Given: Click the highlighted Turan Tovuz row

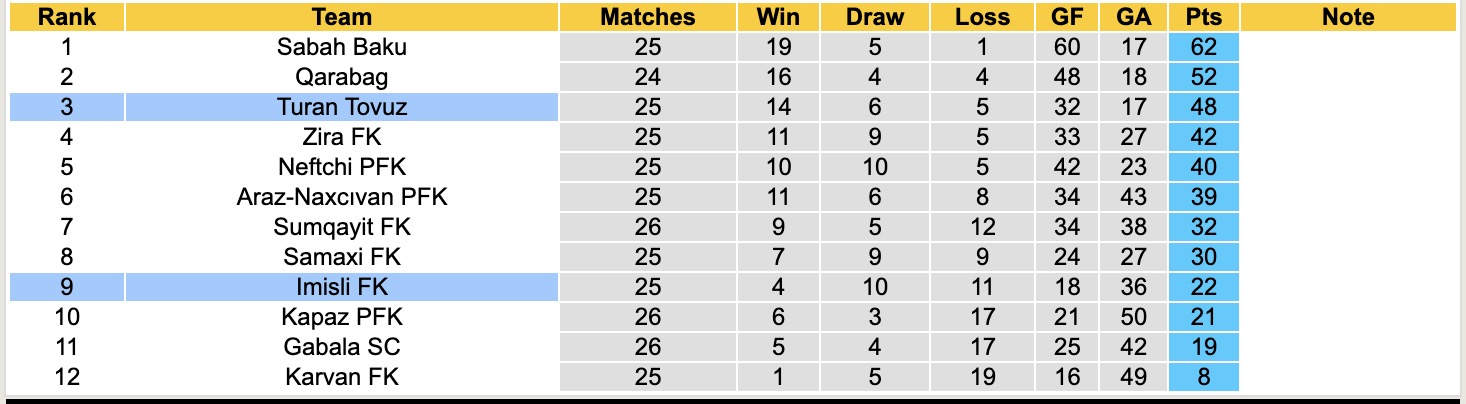Looking at the screenshot, I should coord(342,107).
